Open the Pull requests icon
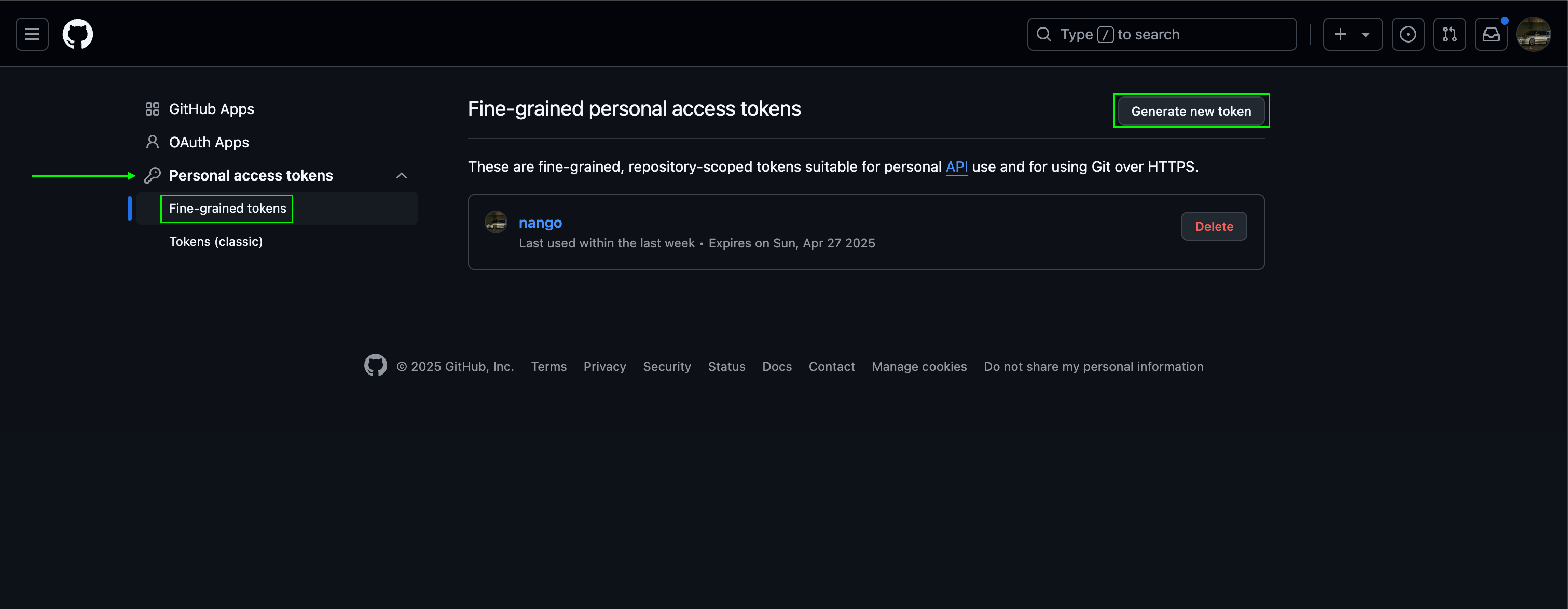 point(1449,34)
